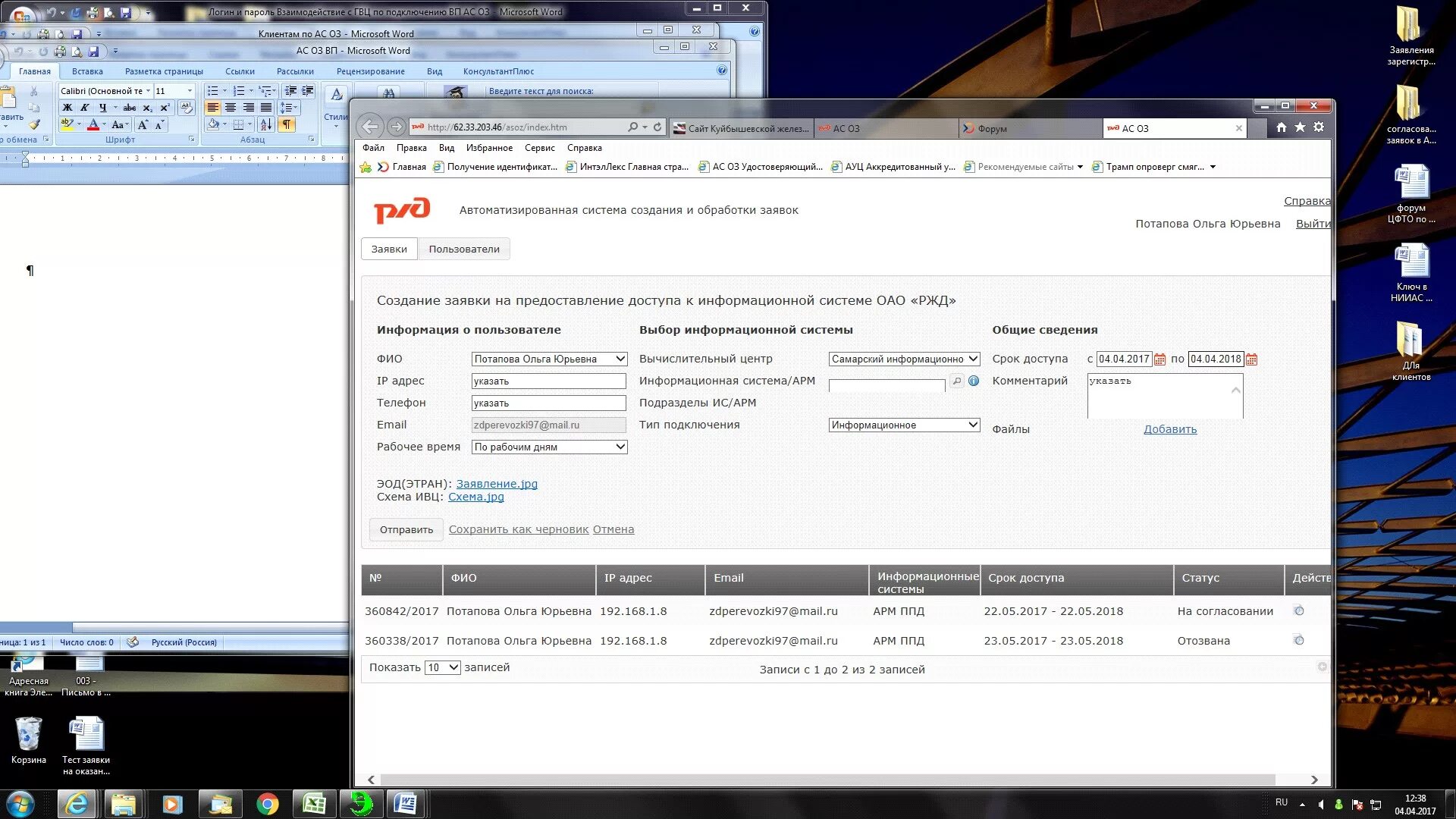The image size is (1456, 819).
Task: Open the start date calendar icon
Action: 1159,359
